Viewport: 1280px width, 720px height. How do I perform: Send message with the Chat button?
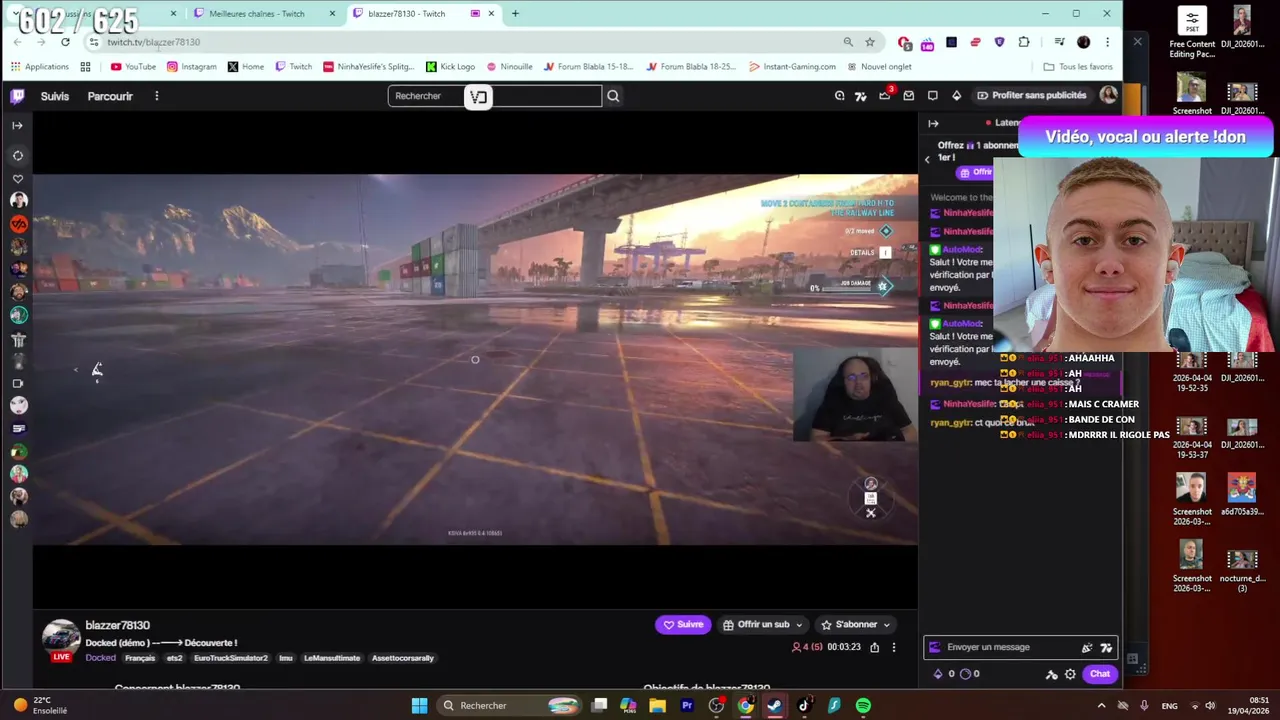1100,674
